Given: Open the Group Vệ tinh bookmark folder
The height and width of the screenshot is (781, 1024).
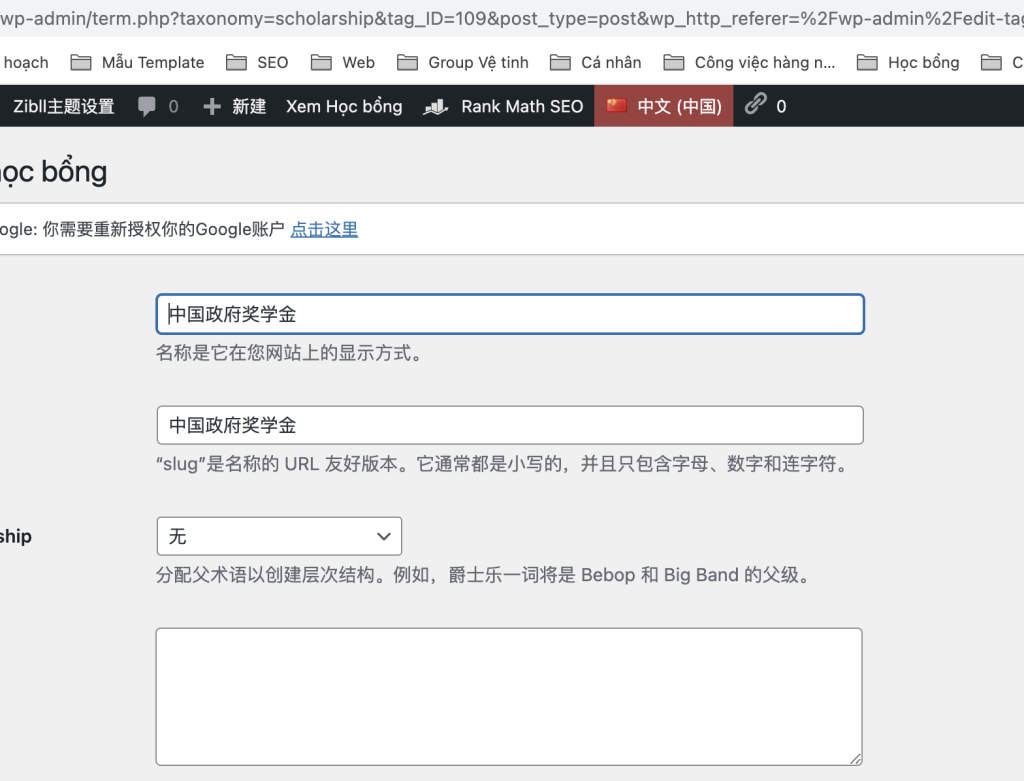Looking at the screenshot, I should coord(462,63).
